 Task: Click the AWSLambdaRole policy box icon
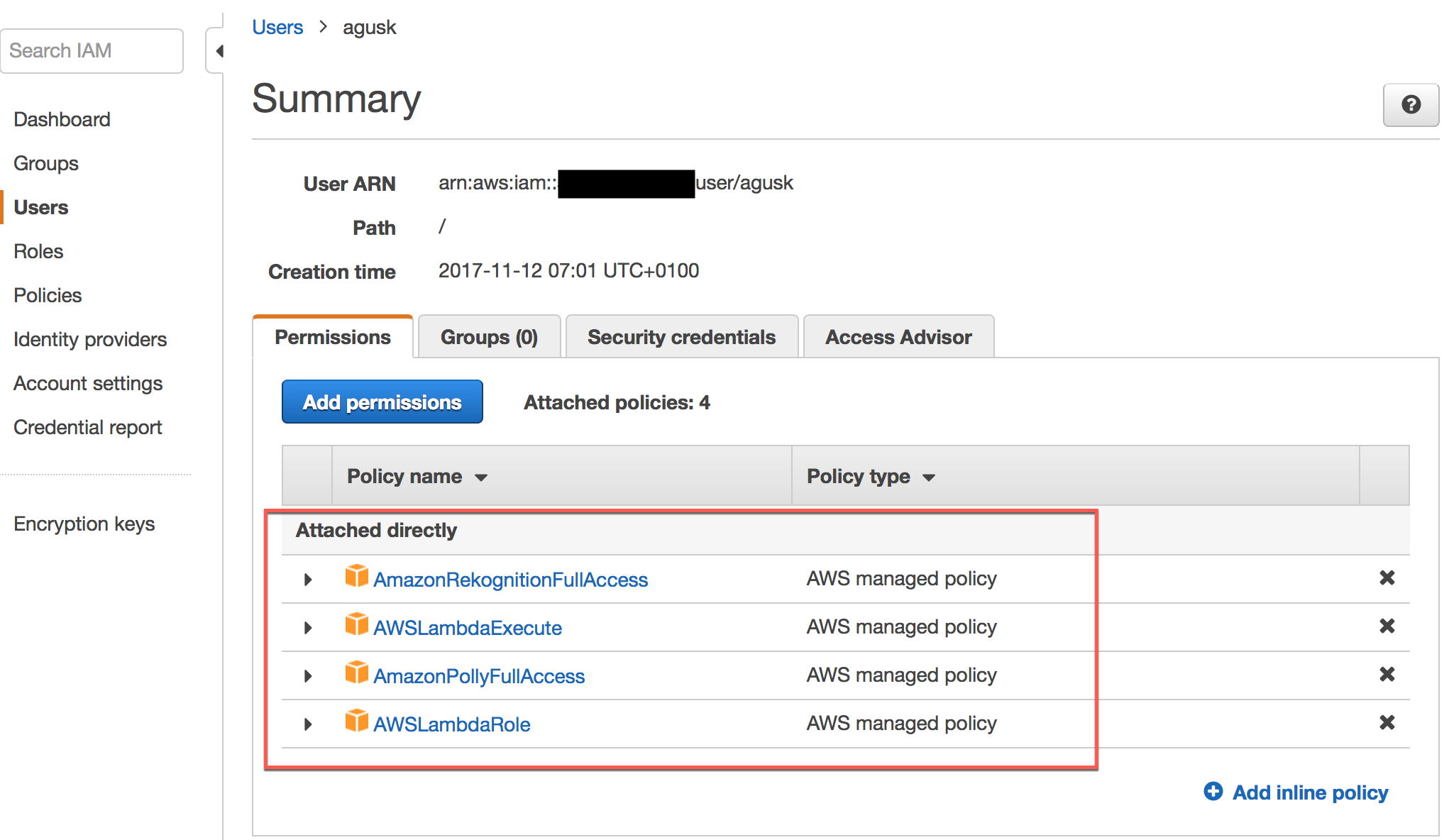[x=357, y=721]
